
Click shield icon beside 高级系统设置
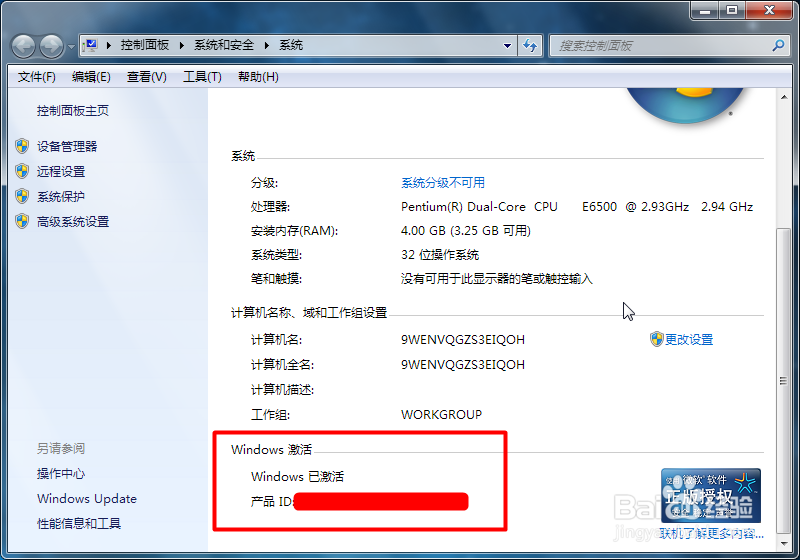click(22, 221)
